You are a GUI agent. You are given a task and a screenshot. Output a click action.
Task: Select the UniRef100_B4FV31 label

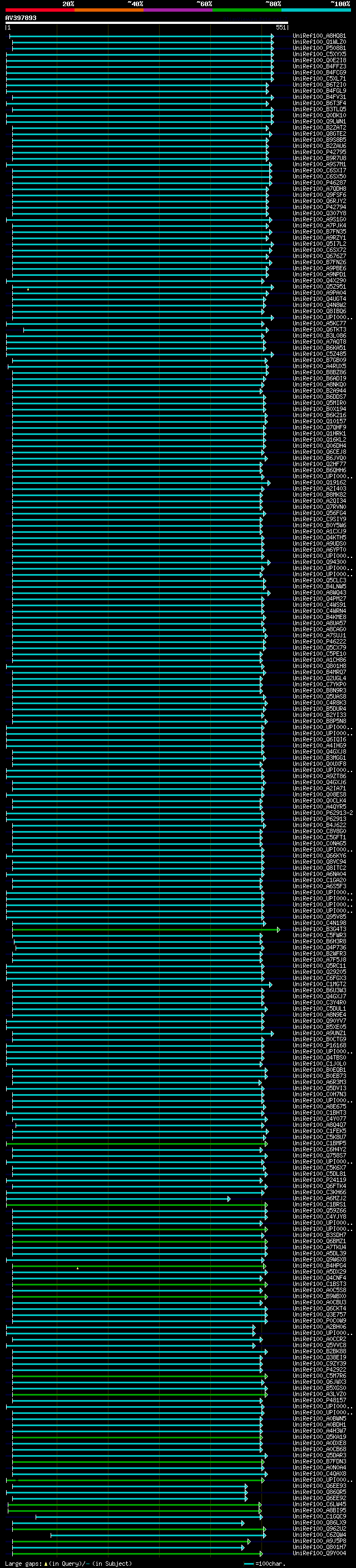pyautogui.click(x=319, y=97)
